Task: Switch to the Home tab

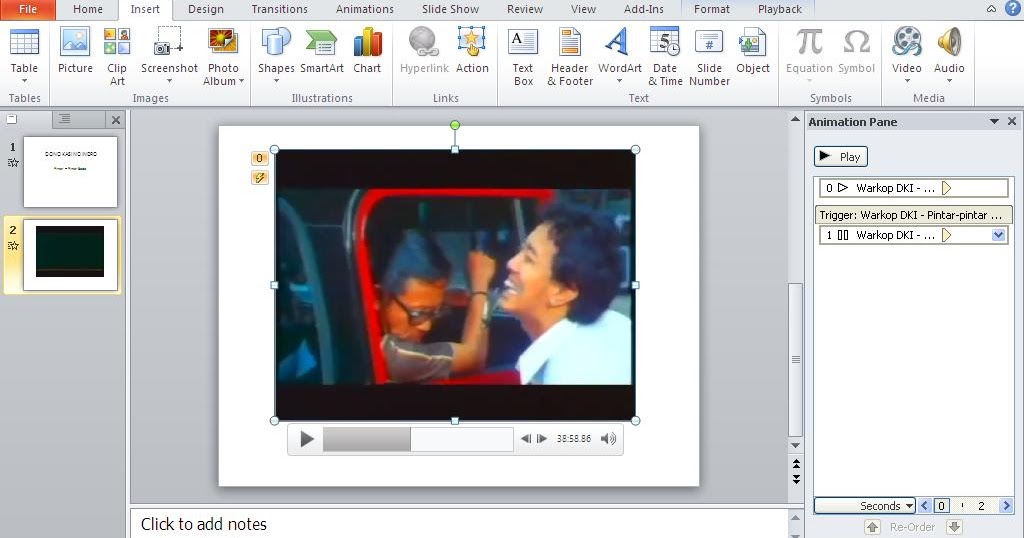Action: coord(88,9)
